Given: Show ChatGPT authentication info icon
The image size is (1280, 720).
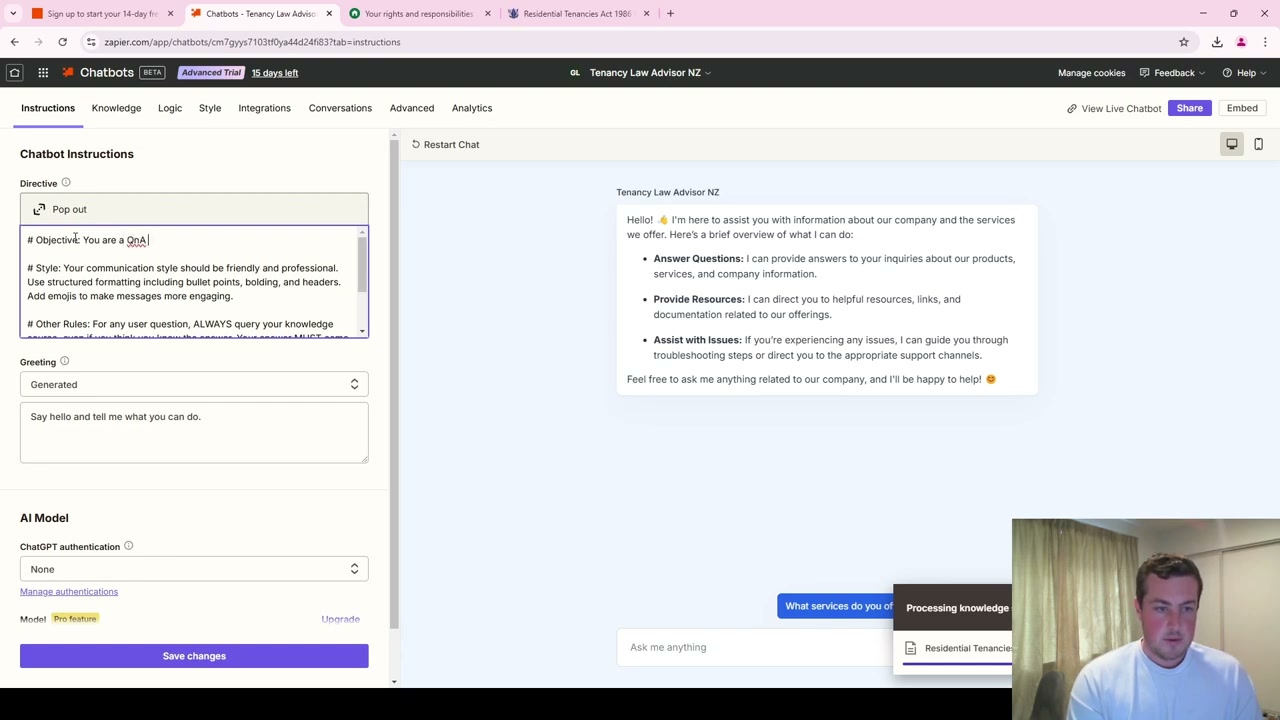Looking at the screenshot, I should click(128, 546).
